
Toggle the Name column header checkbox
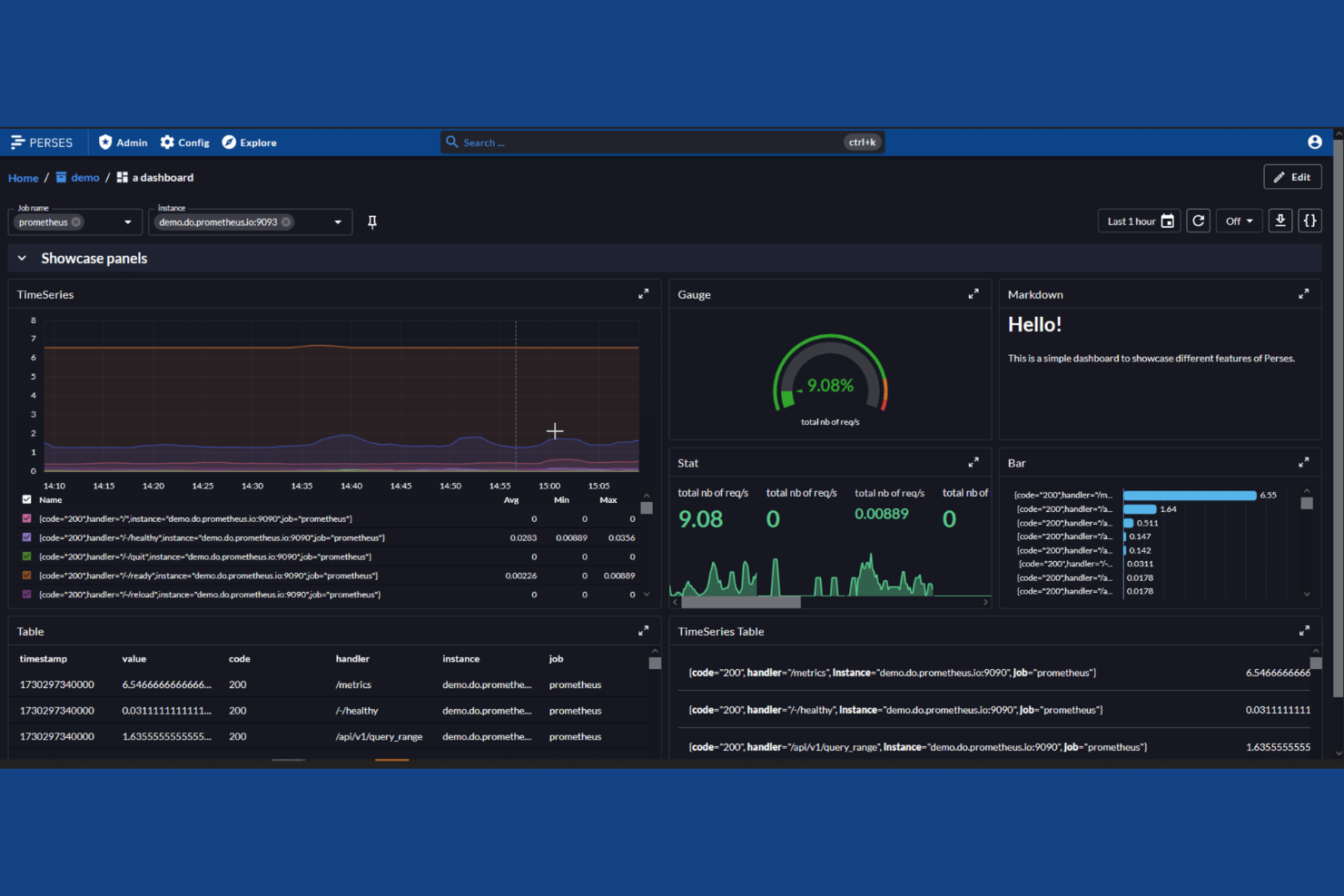pos(25,499)
